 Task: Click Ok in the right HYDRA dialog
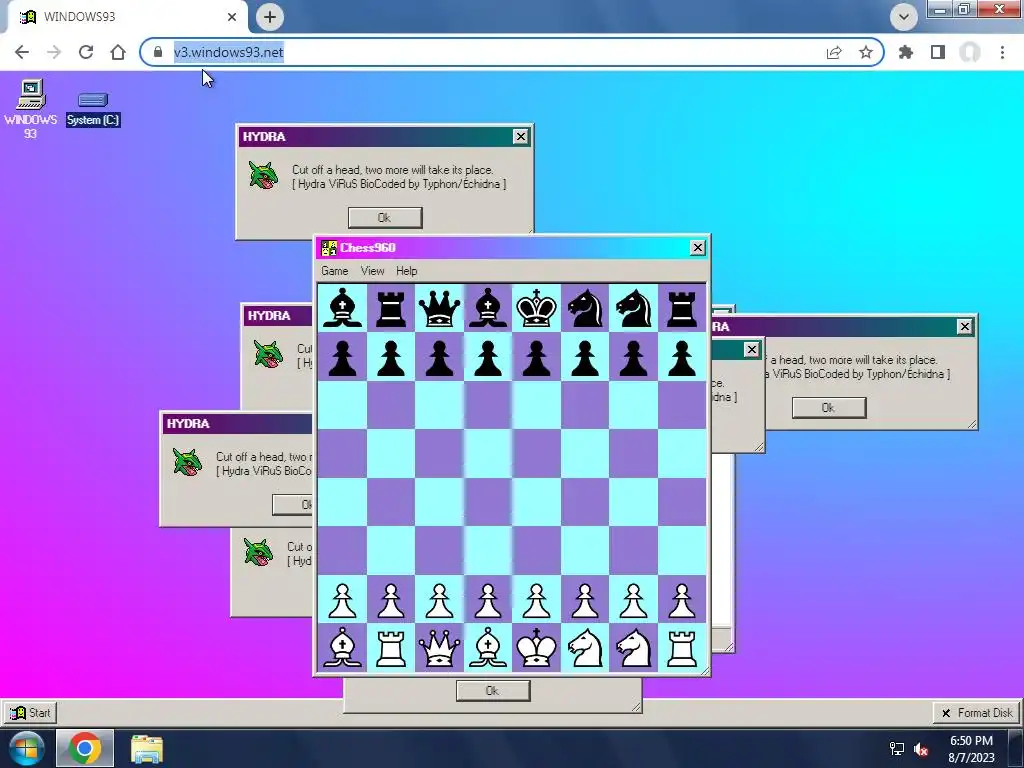click(x=829, y=408)
